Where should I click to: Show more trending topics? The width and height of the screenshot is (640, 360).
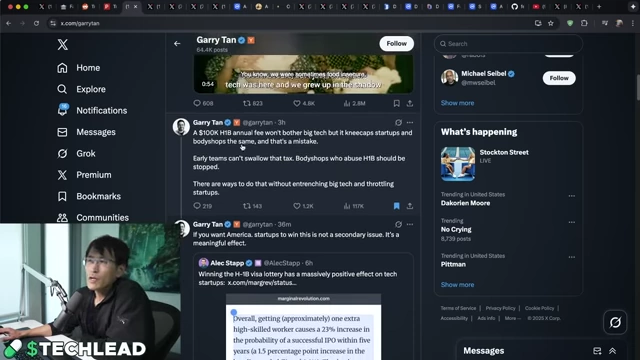coord(457,284)
